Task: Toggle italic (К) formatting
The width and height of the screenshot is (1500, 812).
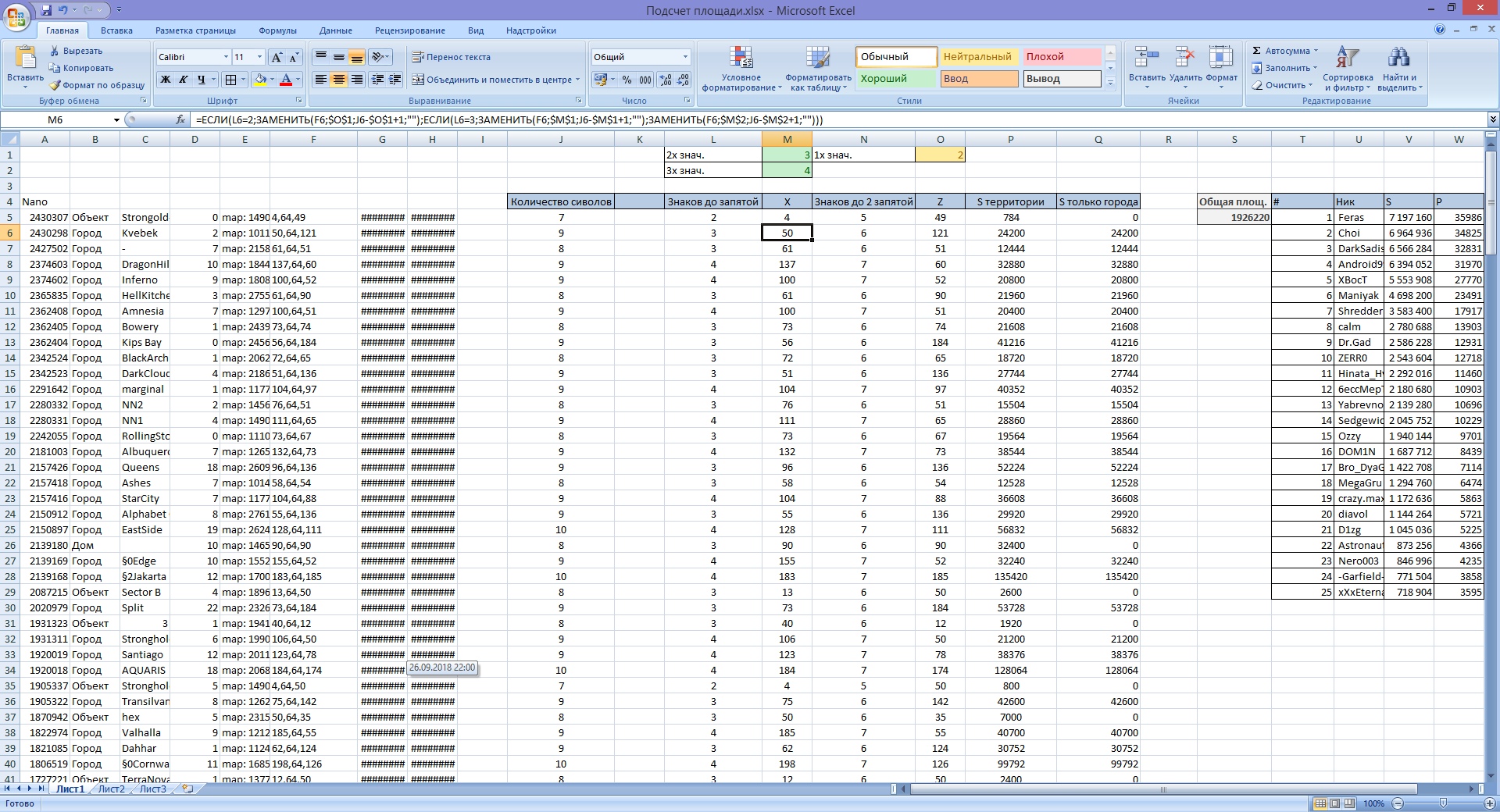Action: coord(183,80)
